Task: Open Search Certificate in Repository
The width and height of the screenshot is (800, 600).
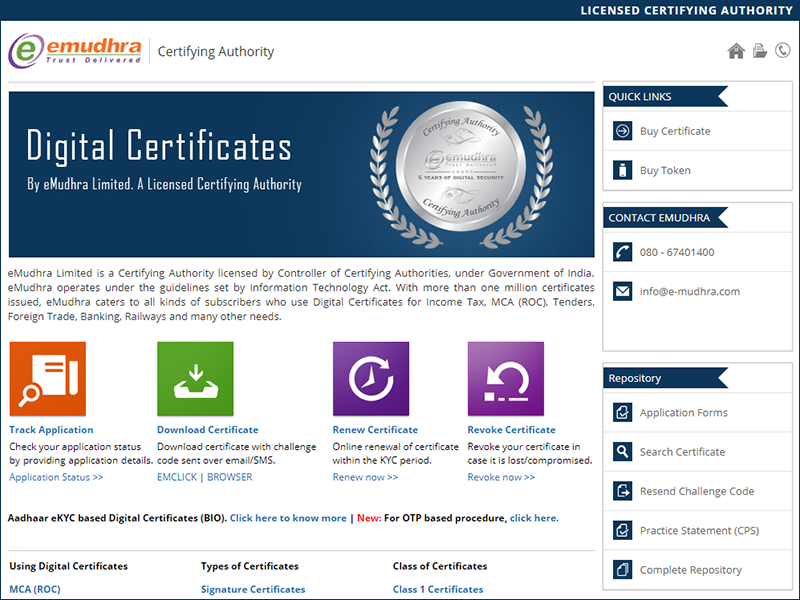Action: [x=682, y=452]
